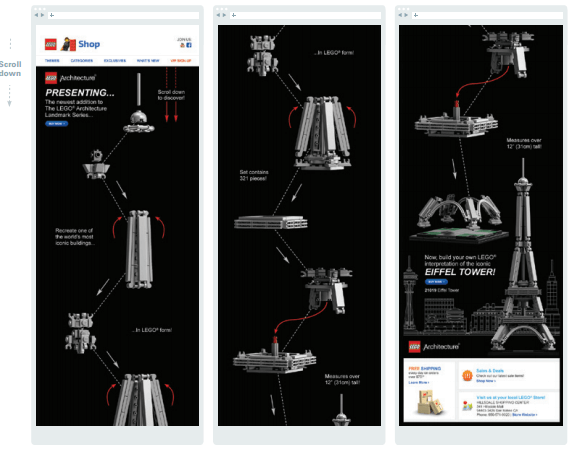
Task: Open the Facebook icon under Join Us
Action: coord(189,45)
